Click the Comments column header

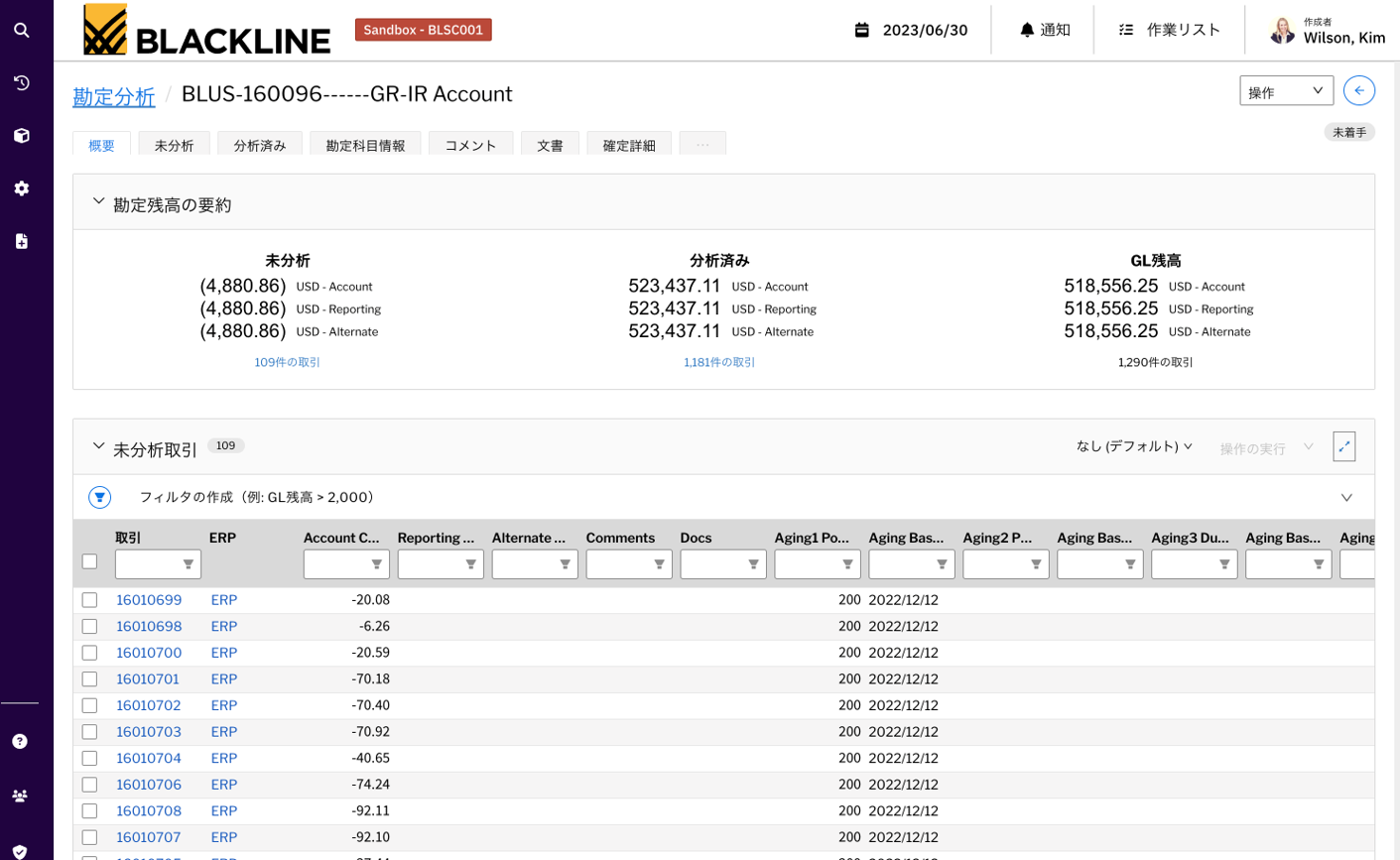tap(620, 538)
